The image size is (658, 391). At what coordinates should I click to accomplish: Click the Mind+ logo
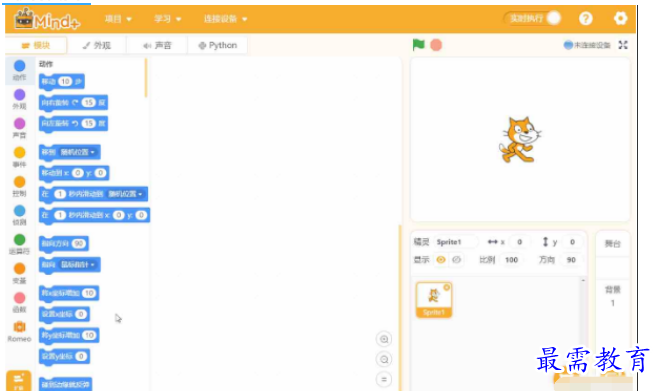47,19
